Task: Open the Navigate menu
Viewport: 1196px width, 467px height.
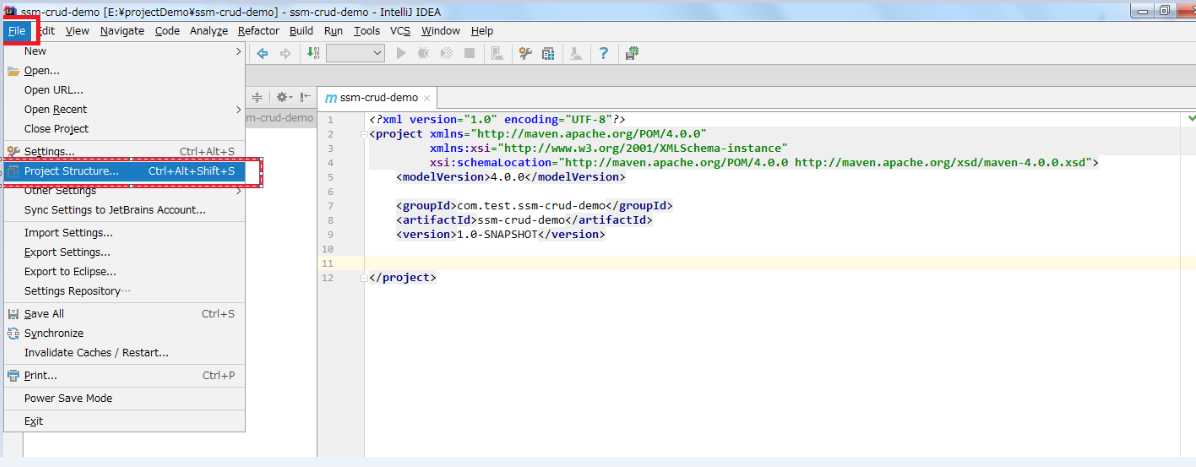Action: [x=122, y=31]
